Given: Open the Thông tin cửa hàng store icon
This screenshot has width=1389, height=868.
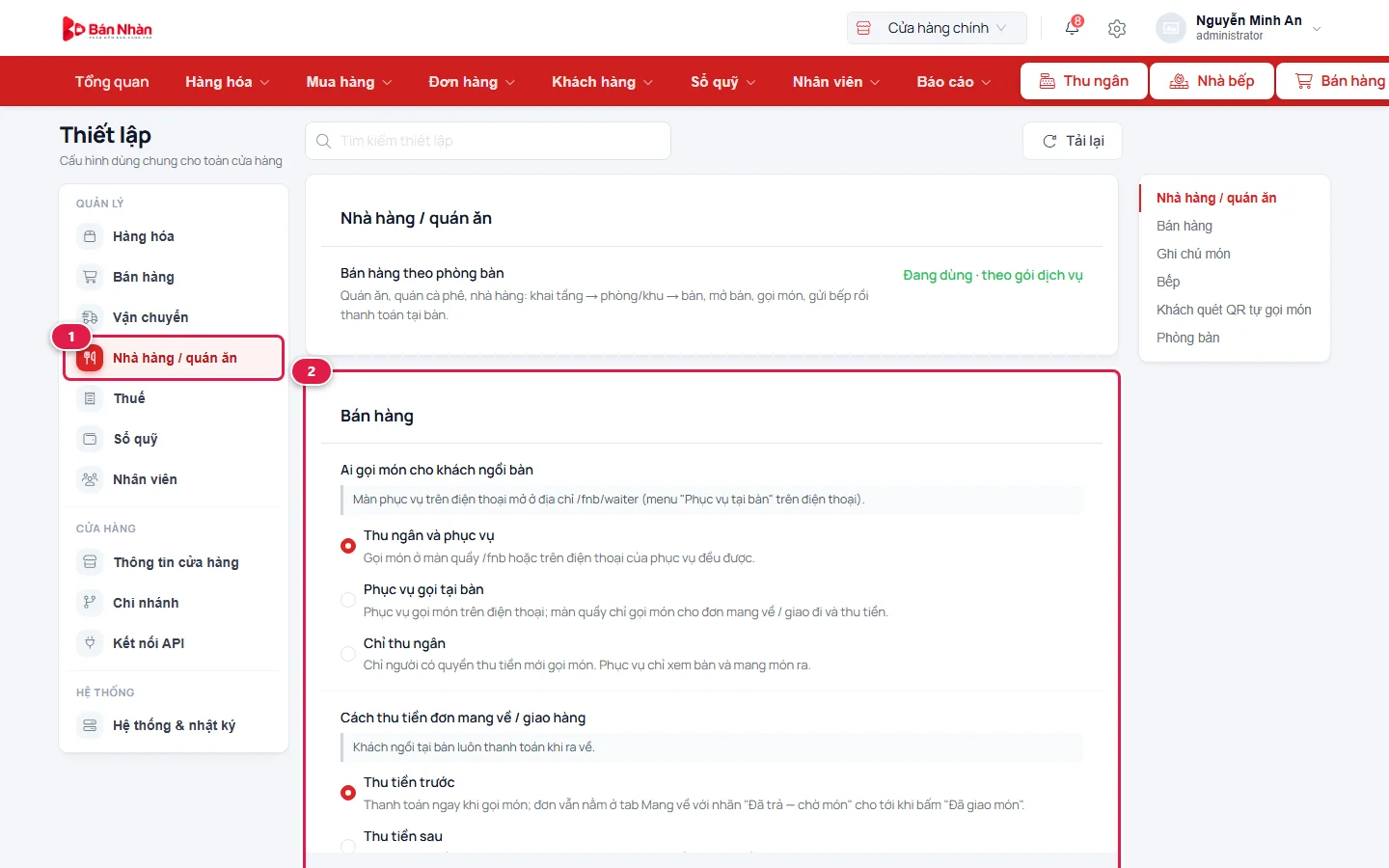Looking at the screenshot, I should (90, 562).
